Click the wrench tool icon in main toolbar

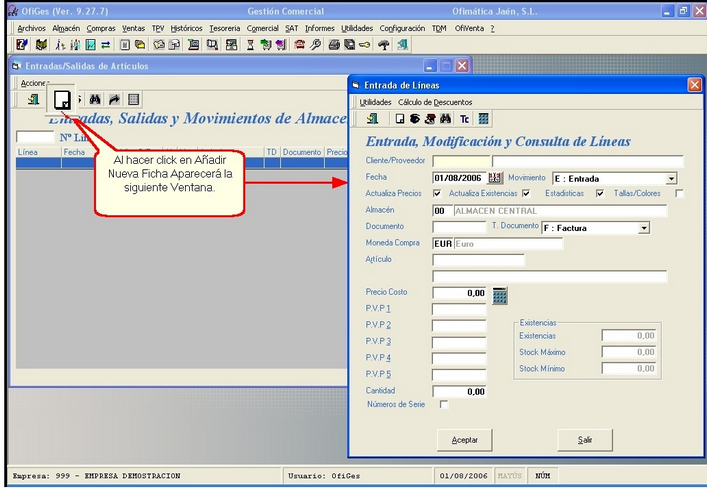(315, 45)
